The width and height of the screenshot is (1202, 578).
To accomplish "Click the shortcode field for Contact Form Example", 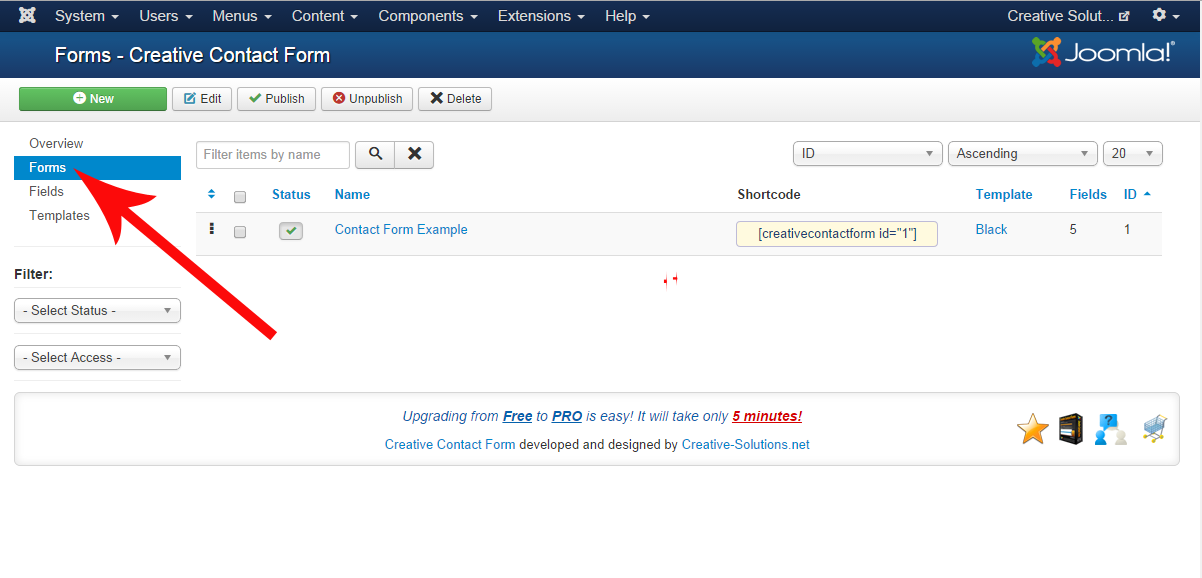I will coord(837,234).
